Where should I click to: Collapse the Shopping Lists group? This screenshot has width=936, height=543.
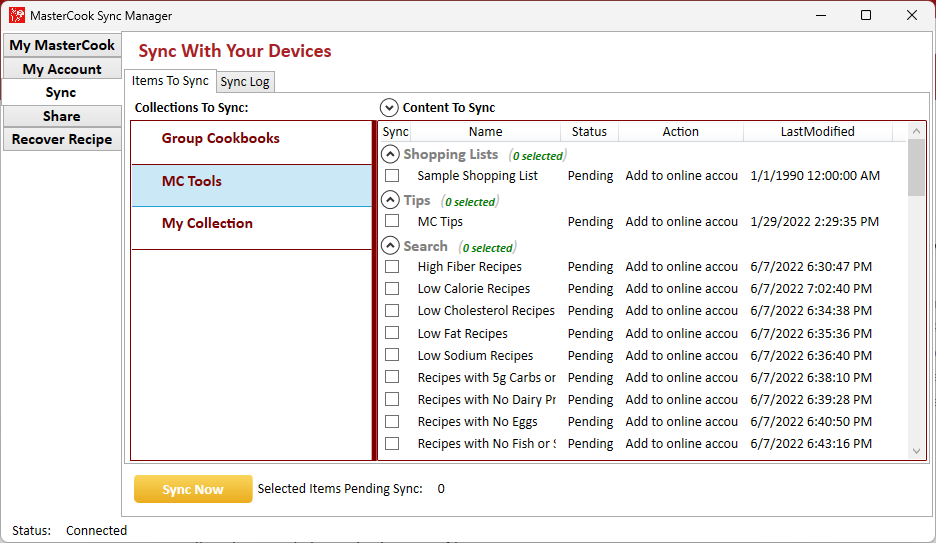click(x=390, y=155)
